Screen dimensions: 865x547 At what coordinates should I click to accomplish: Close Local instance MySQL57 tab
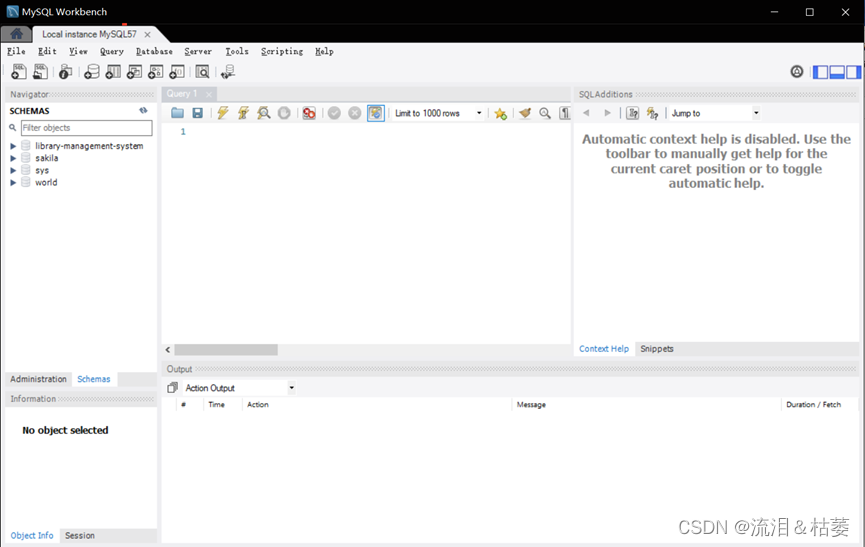pyautogui.click(x=147, y=34)
